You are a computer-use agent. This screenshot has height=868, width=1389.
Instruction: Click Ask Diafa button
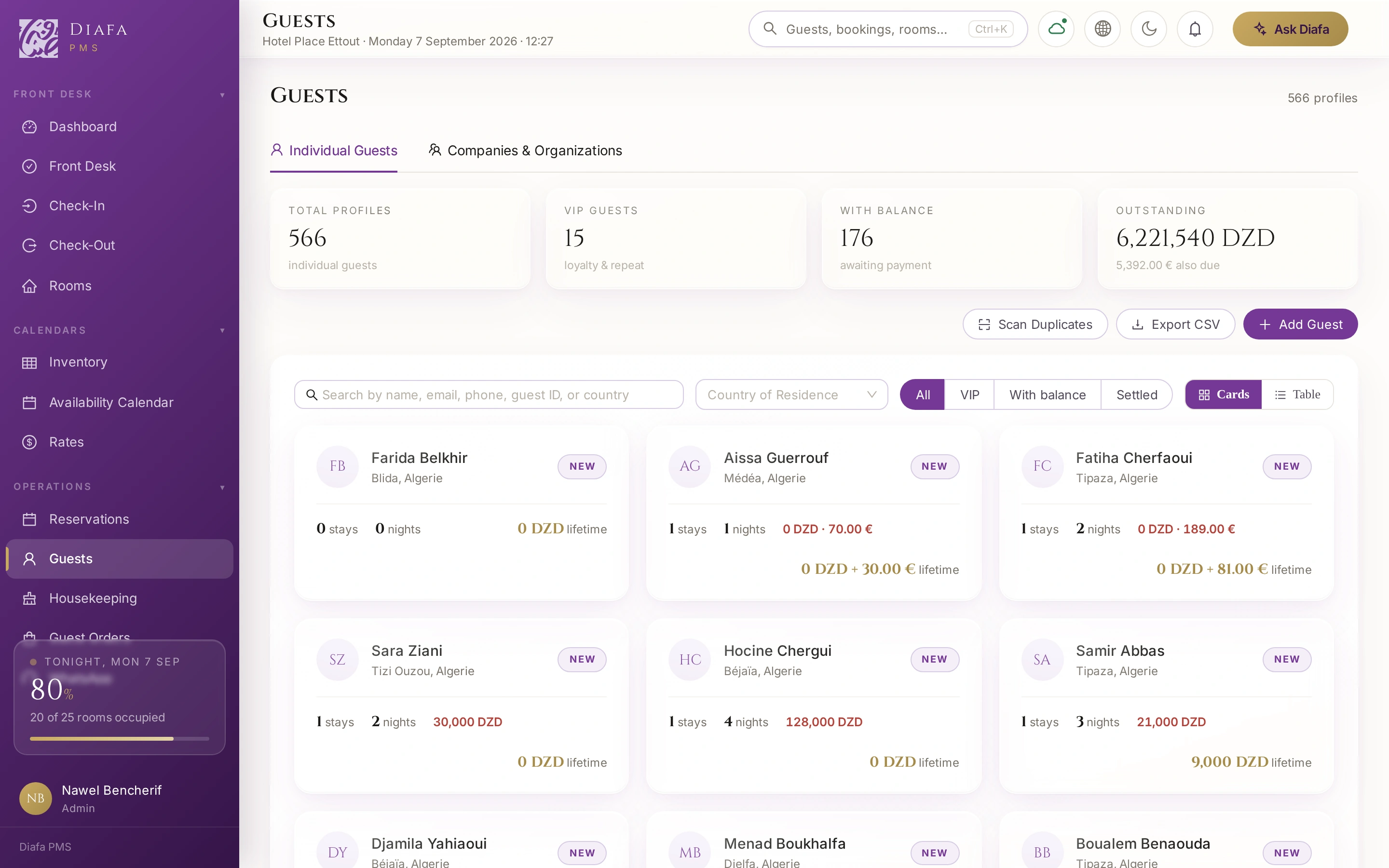click(x=1290, y=29)
